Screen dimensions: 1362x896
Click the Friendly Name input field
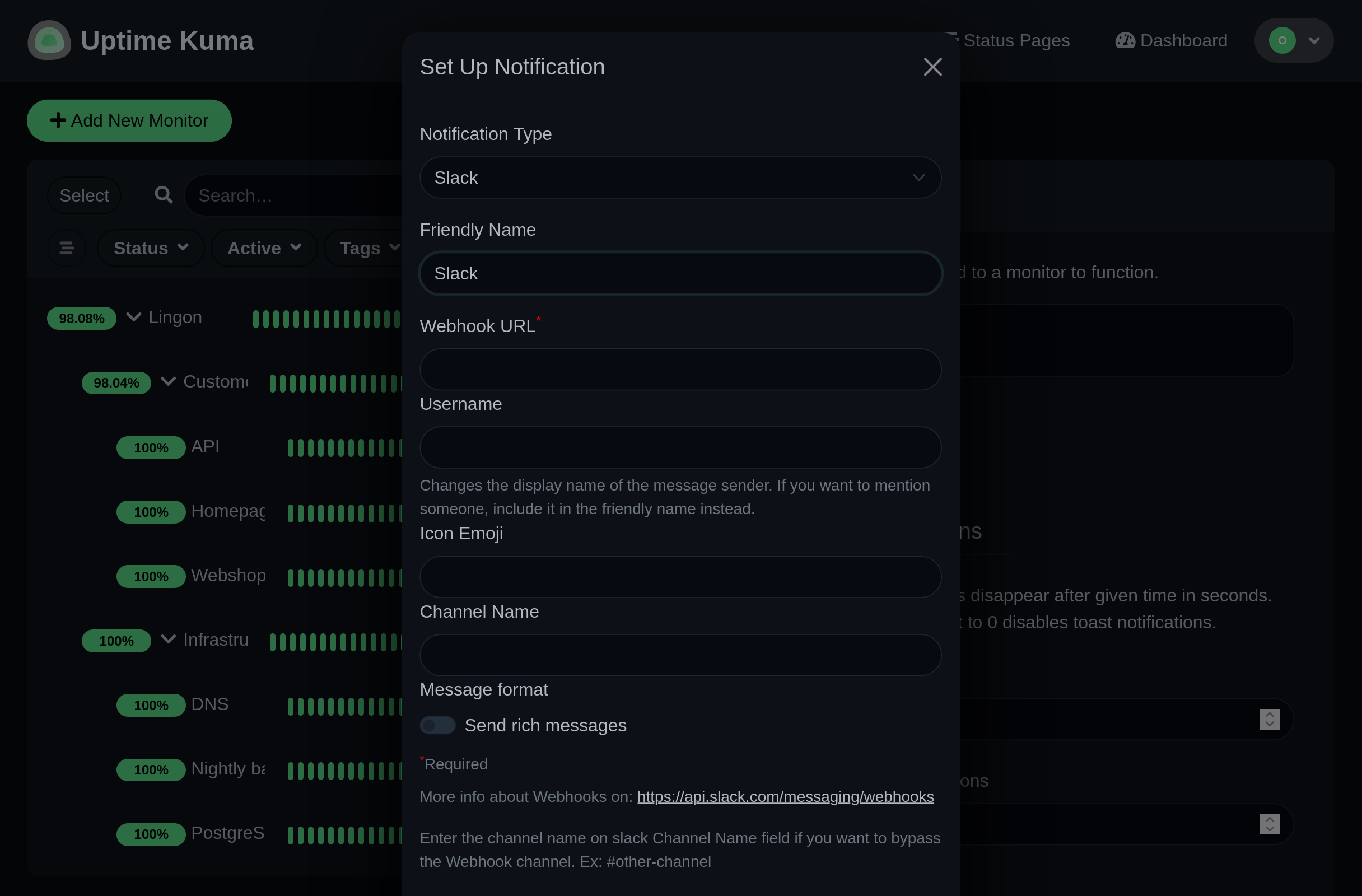click(680, 273)
